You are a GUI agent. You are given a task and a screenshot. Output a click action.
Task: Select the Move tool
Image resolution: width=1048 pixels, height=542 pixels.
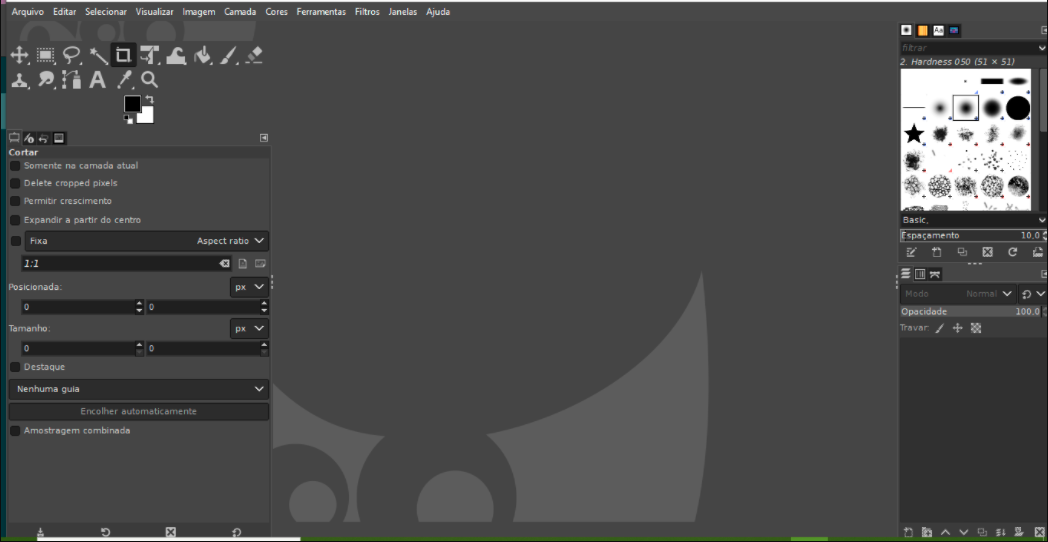19,55
